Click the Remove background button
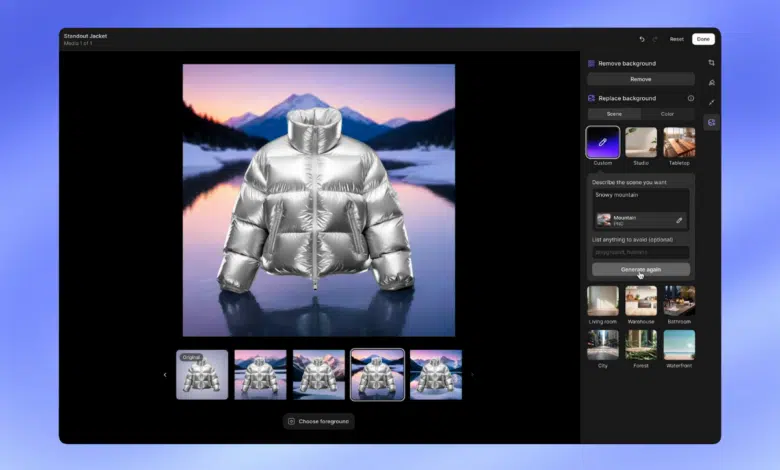Image resolution: width=780 pixels, height=470 pixels. click(640, 78)
